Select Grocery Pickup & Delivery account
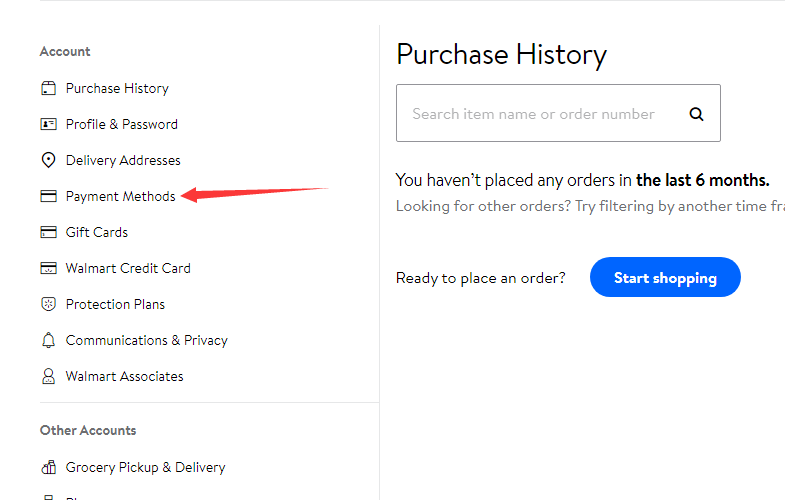This screenshot has width=785, height=500. (145, 467)
